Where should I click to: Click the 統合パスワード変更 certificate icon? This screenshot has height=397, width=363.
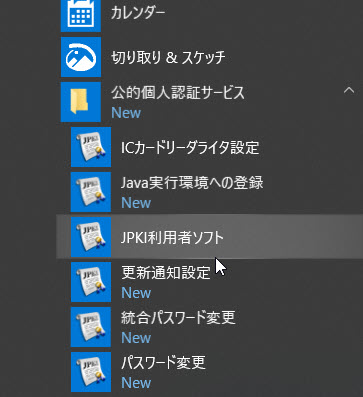tap(91, 327)
